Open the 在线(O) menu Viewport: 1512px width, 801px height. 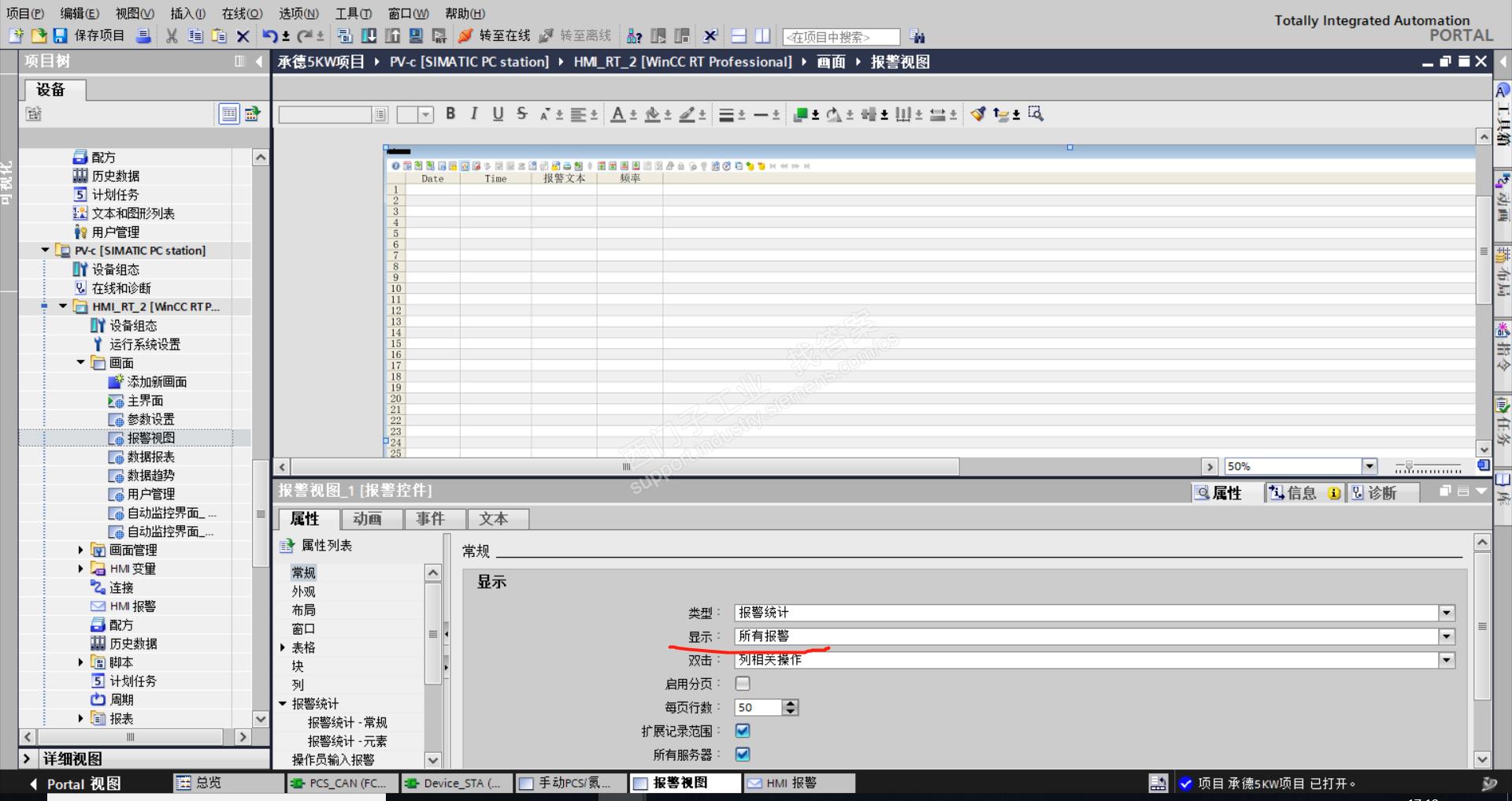[x=242, y=13]
